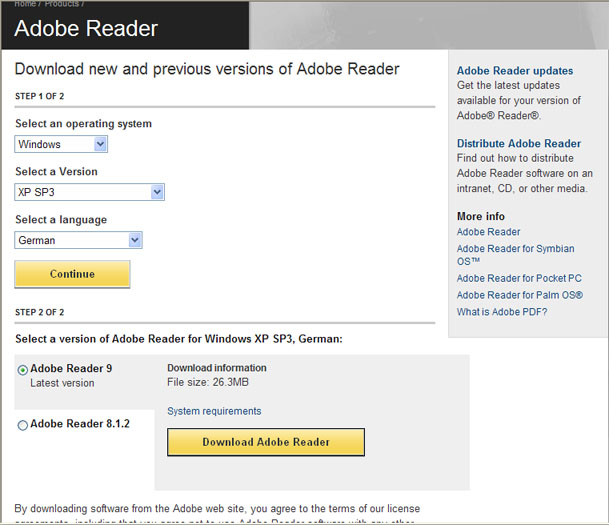Expand the version dropdown showing XP SP3
The image size is (609, 525).
(90, 192)
